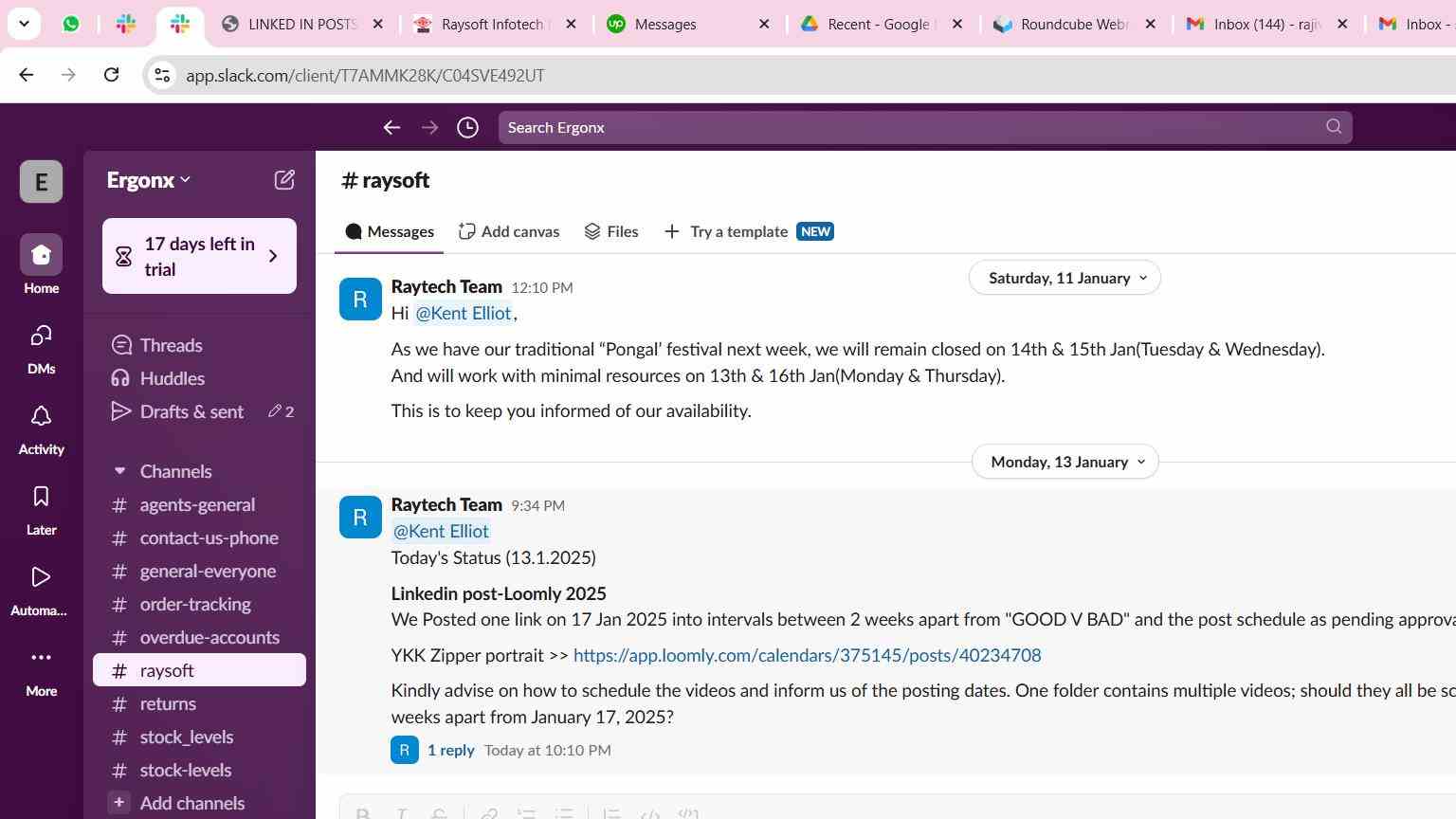The image size is (1456, 819).
Task: Select the Messages tab
Action: 390,231
